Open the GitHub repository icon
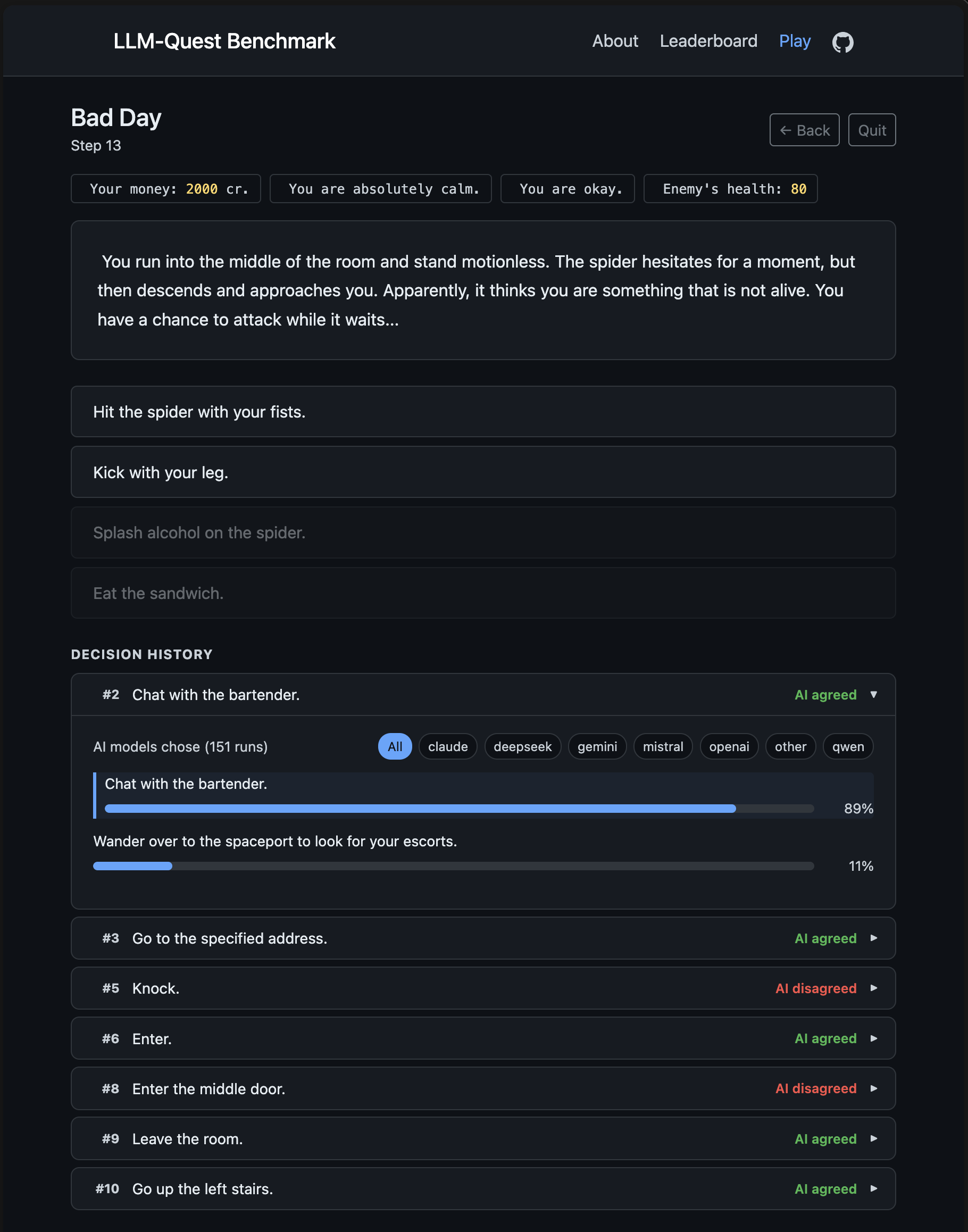Image resolution: width=968 pixels, height=1232 pixels. tap(843, 42)
